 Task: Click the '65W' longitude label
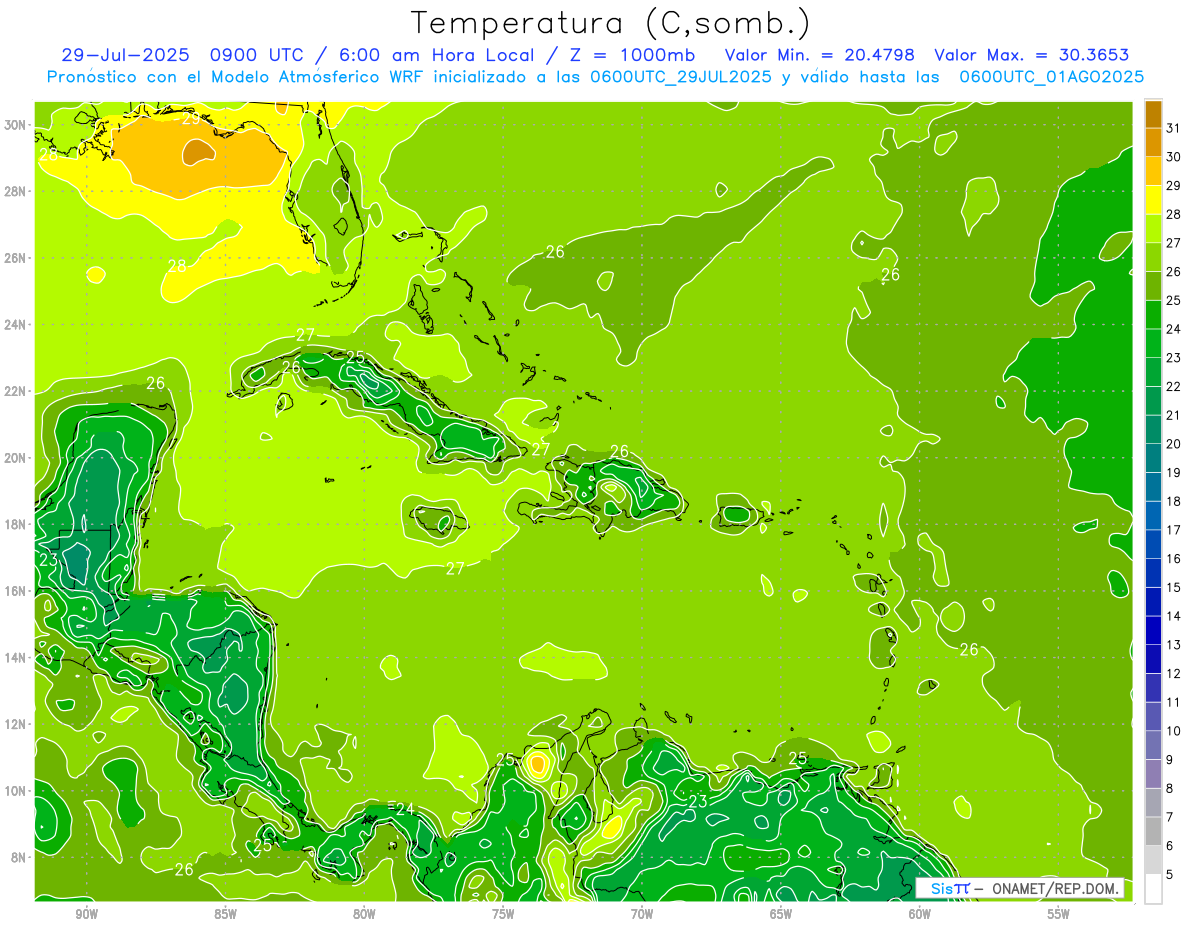click(781, 914)
